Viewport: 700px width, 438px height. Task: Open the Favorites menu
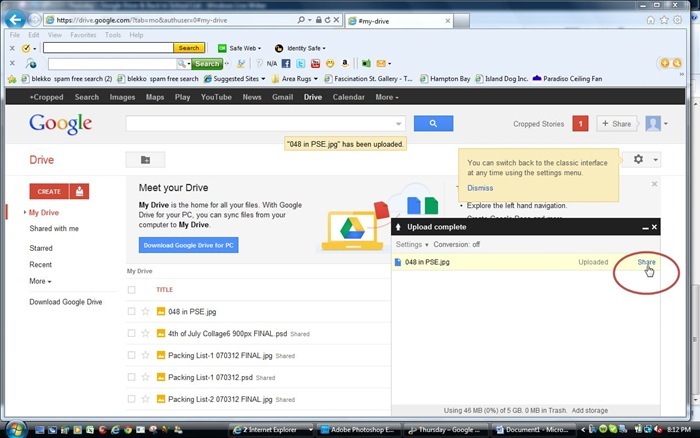(x=83, y=35)
